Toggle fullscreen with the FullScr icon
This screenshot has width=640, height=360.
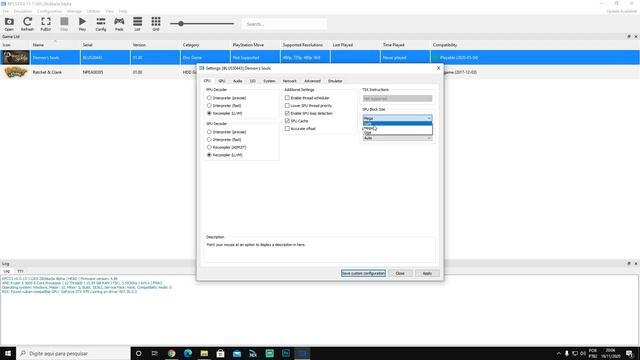pyautogui.click(x=46, y=24)
